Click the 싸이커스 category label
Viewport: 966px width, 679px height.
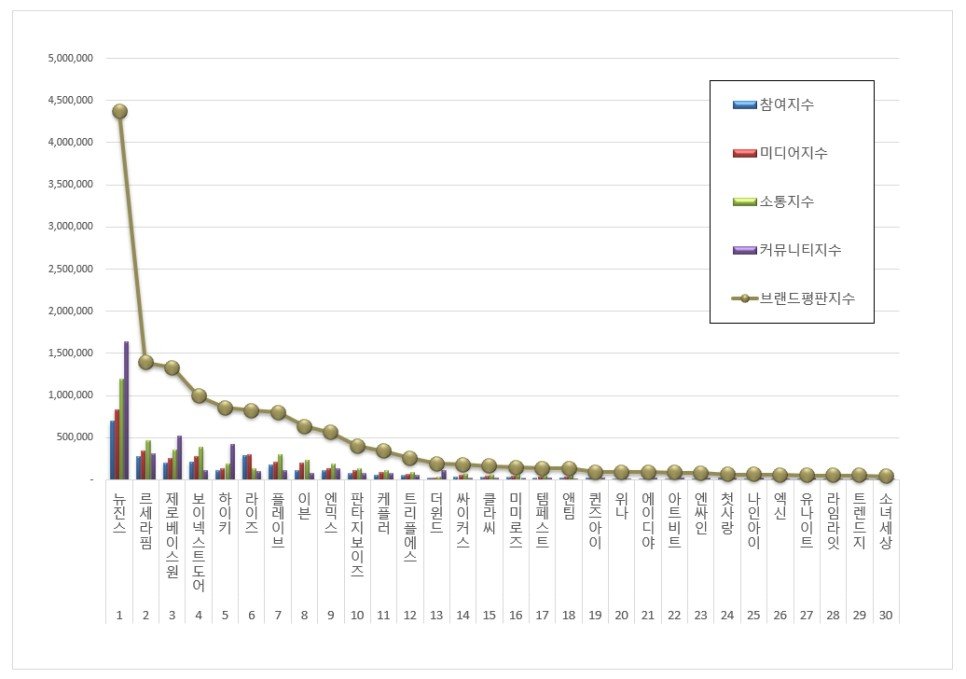pos(463,520)
